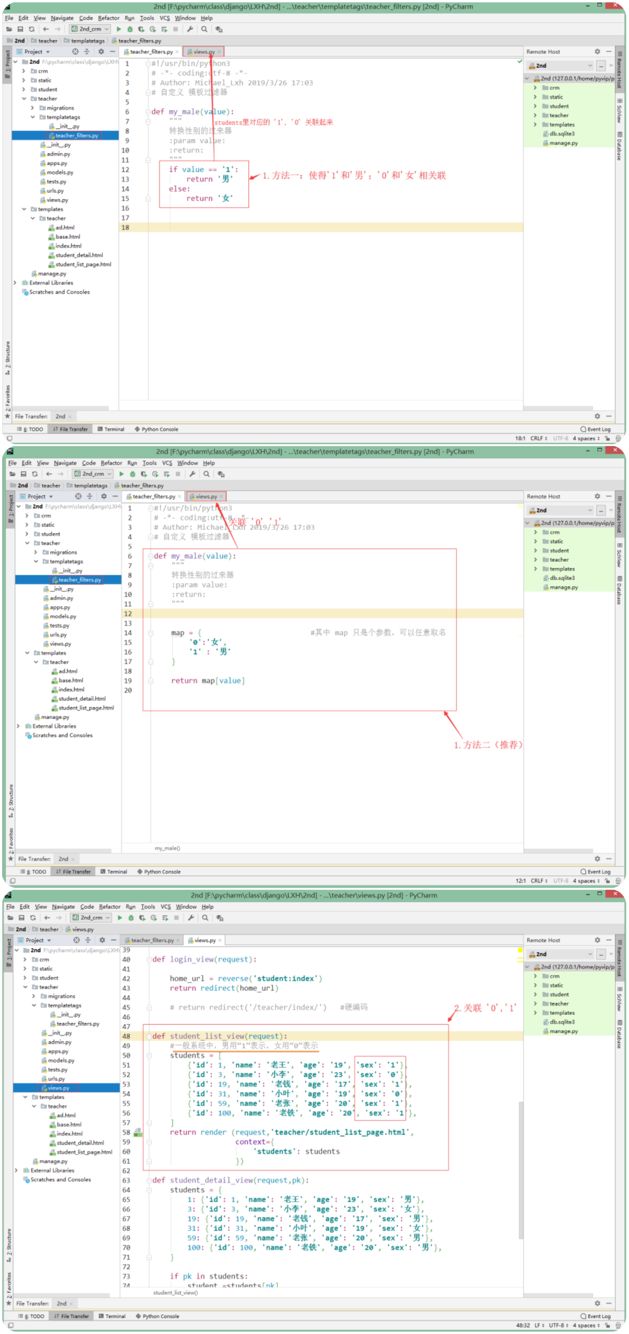Open Refactor menu in top screenshot window
This screenshot has width=629, height=1334.
pos(108,18)
